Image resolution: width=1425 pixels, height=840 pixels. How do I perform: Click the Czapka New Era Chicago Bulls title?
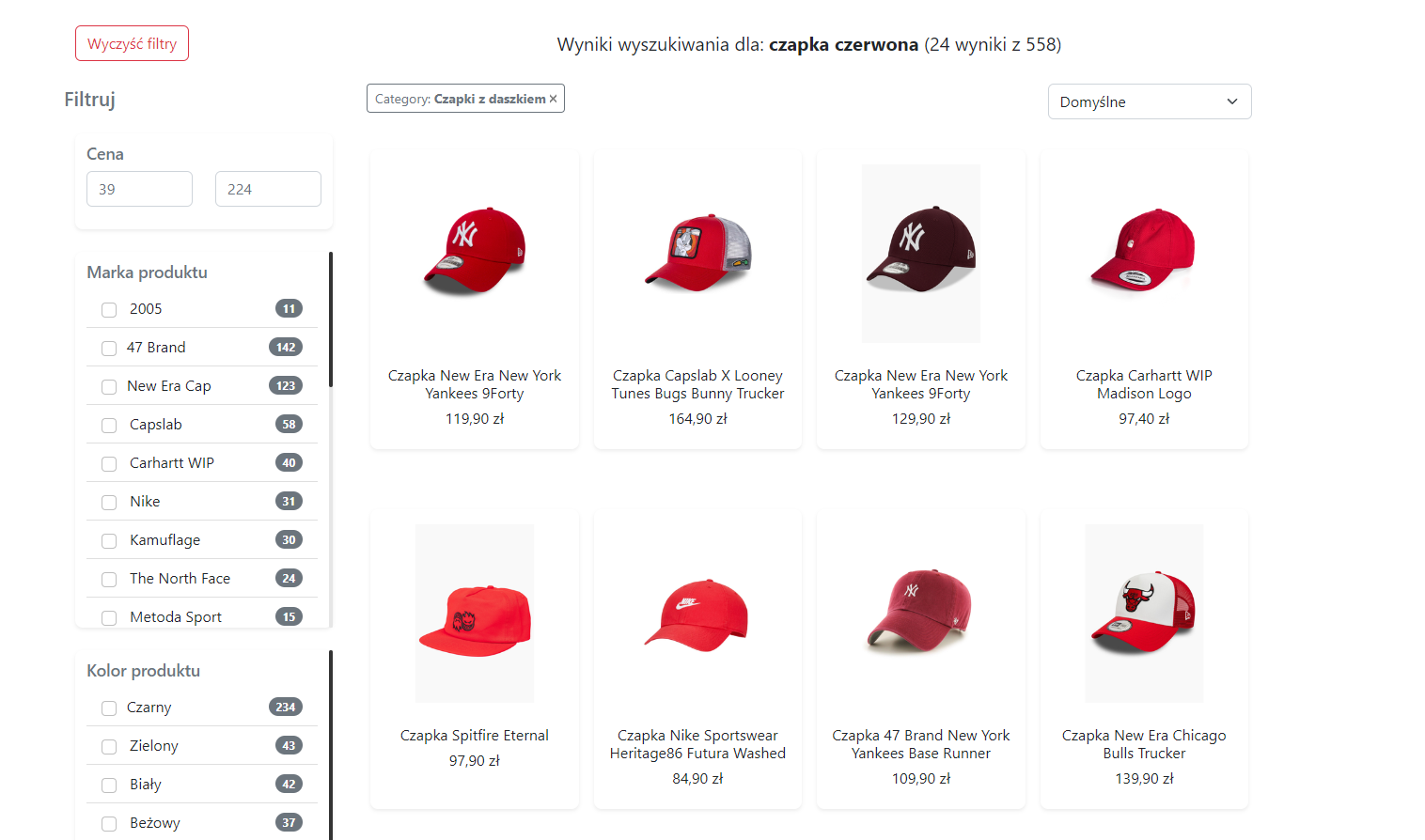pyautogui.click(x=1144, y=744)
